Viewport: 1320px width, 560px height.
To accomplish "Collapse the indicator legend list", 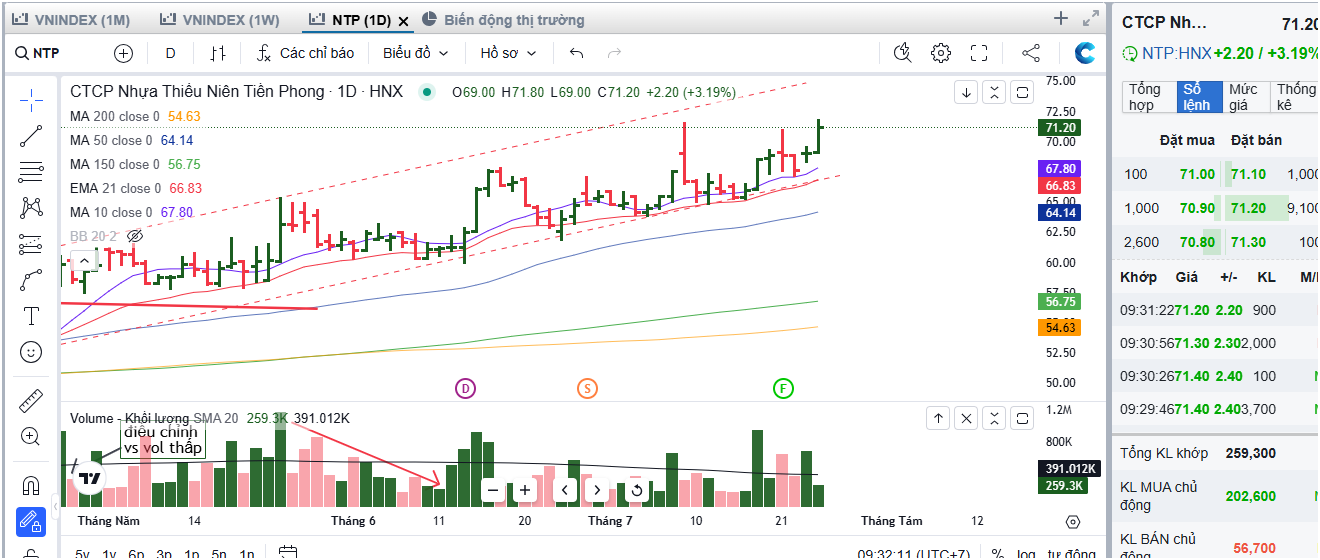I will point(84,262).
